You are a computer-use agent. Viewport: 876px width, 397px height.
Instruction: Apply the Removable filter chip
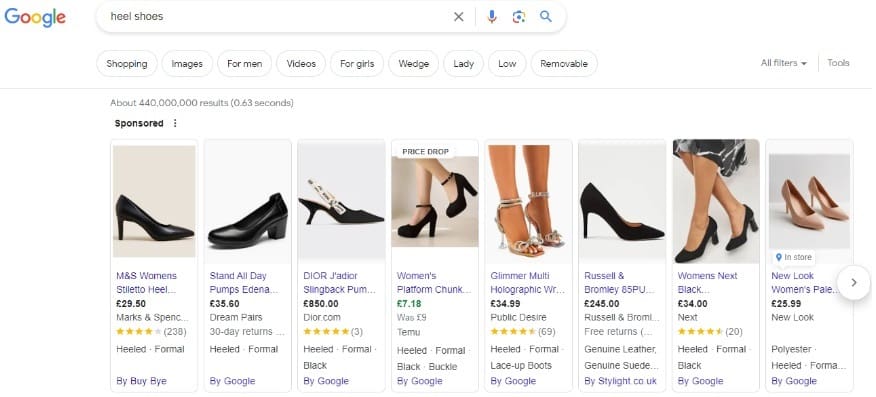pos(564,64)
